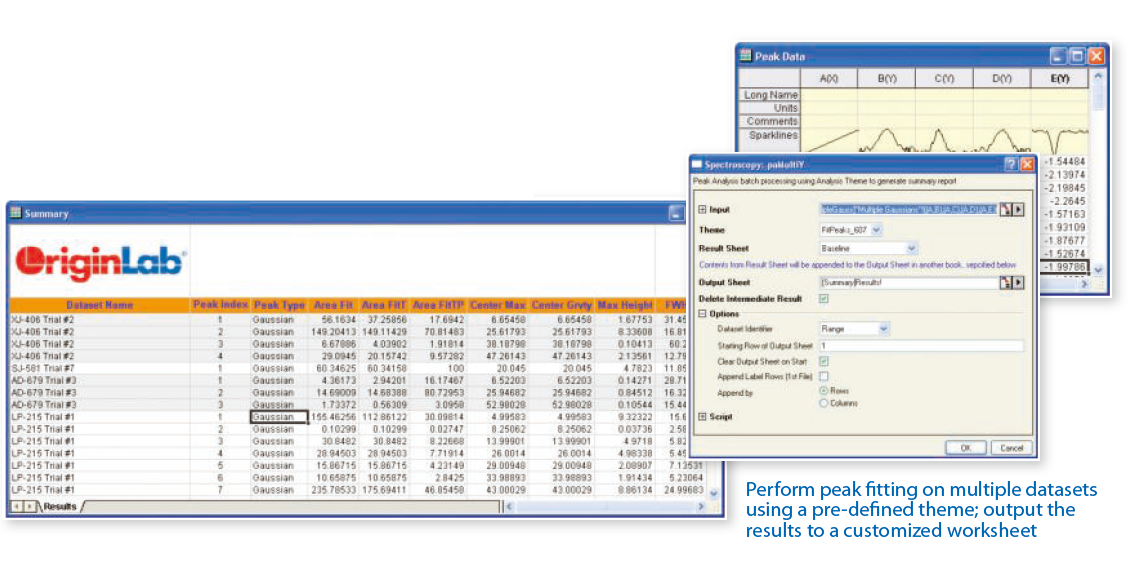Open the Theme dropdown
This screenshot has height=564, width=1133.
876,230
